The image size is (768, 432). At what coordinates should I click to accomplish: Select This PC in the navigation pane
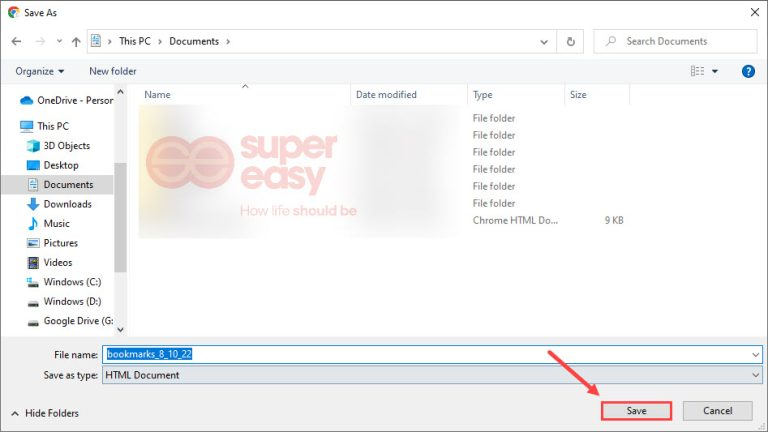(x=53, y=126)
